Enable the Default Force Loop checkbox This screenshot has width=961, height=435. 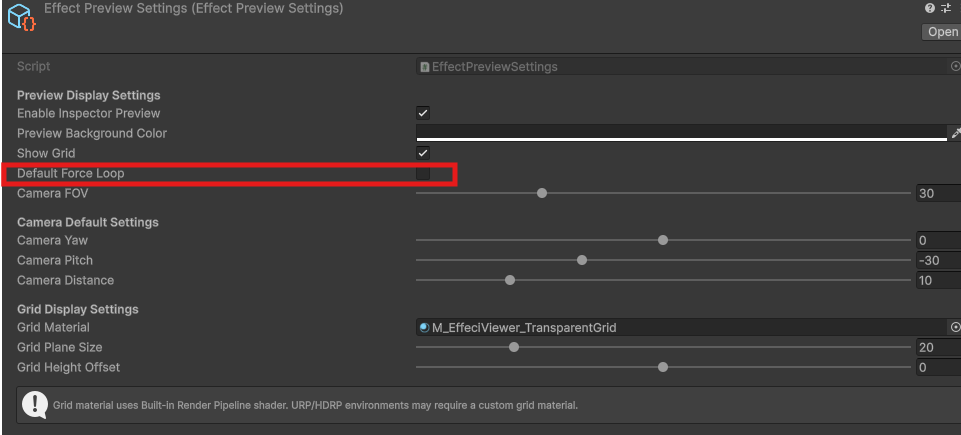[423, 174]
